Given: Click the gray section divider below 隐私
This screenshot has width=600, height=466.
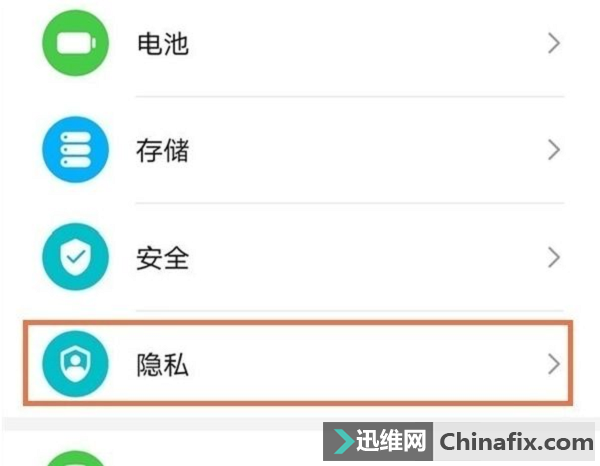Looking at the screenshot, I should 163,424.
